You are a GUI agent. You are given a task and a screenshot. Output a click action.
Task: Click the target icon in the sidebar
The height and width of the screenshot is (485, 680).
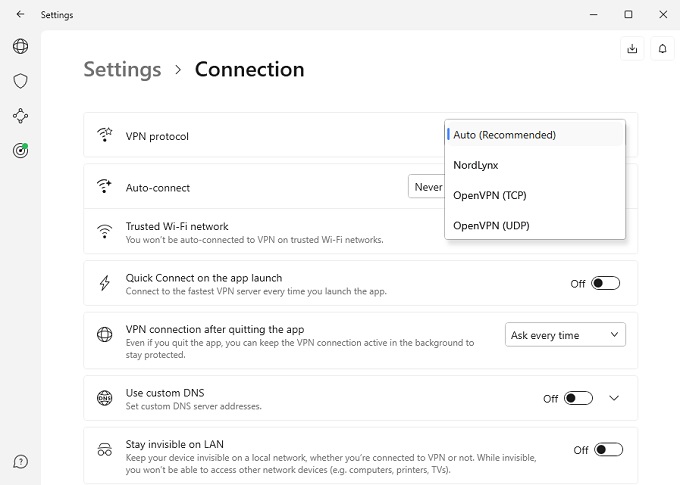pos(20,151)
